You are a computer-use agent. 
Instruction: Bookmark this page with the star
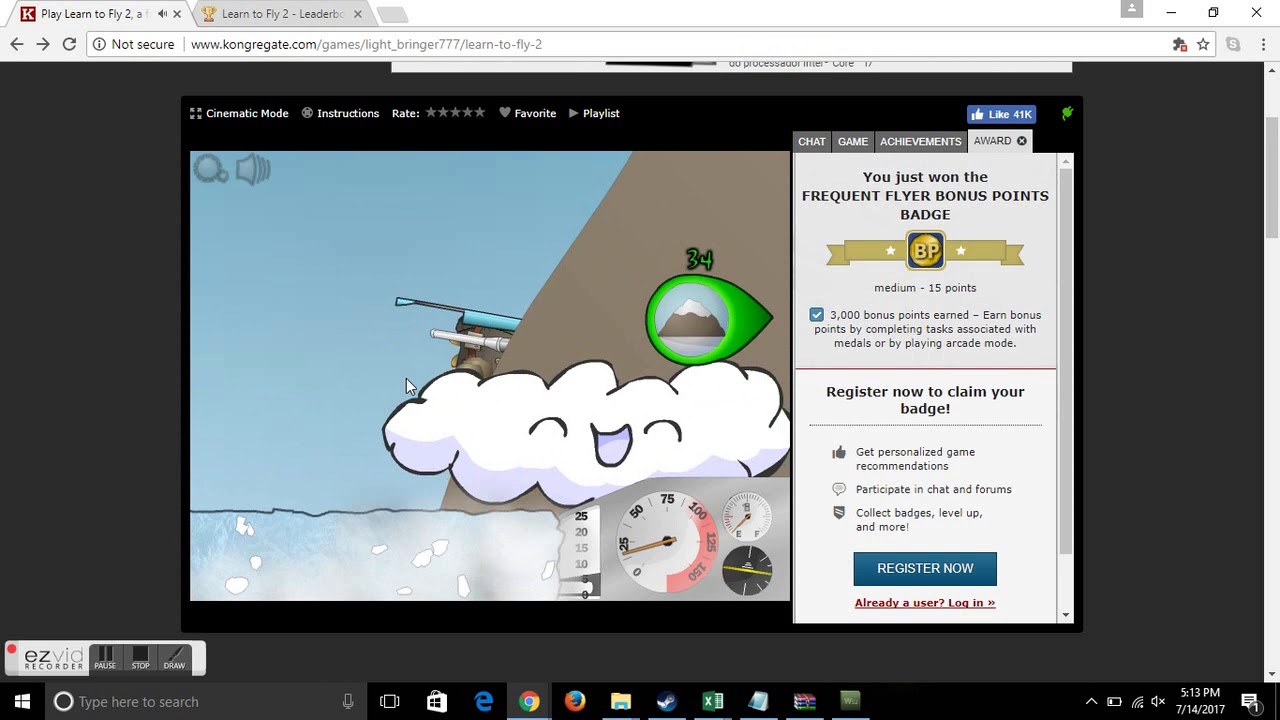pyautogui.click(x=1203, y=44)
